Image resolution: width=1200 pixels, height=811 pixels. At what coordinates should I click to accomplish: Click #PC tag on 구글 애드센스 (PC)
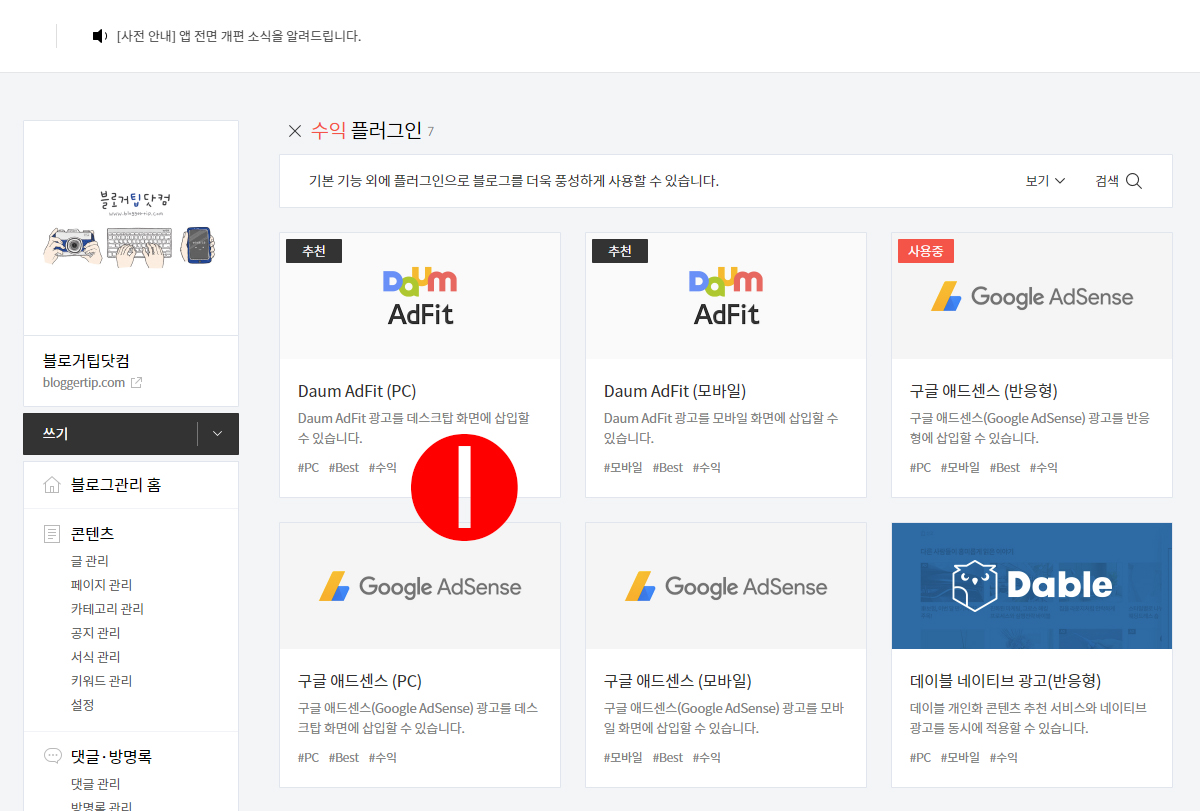(x=309, y=757)
